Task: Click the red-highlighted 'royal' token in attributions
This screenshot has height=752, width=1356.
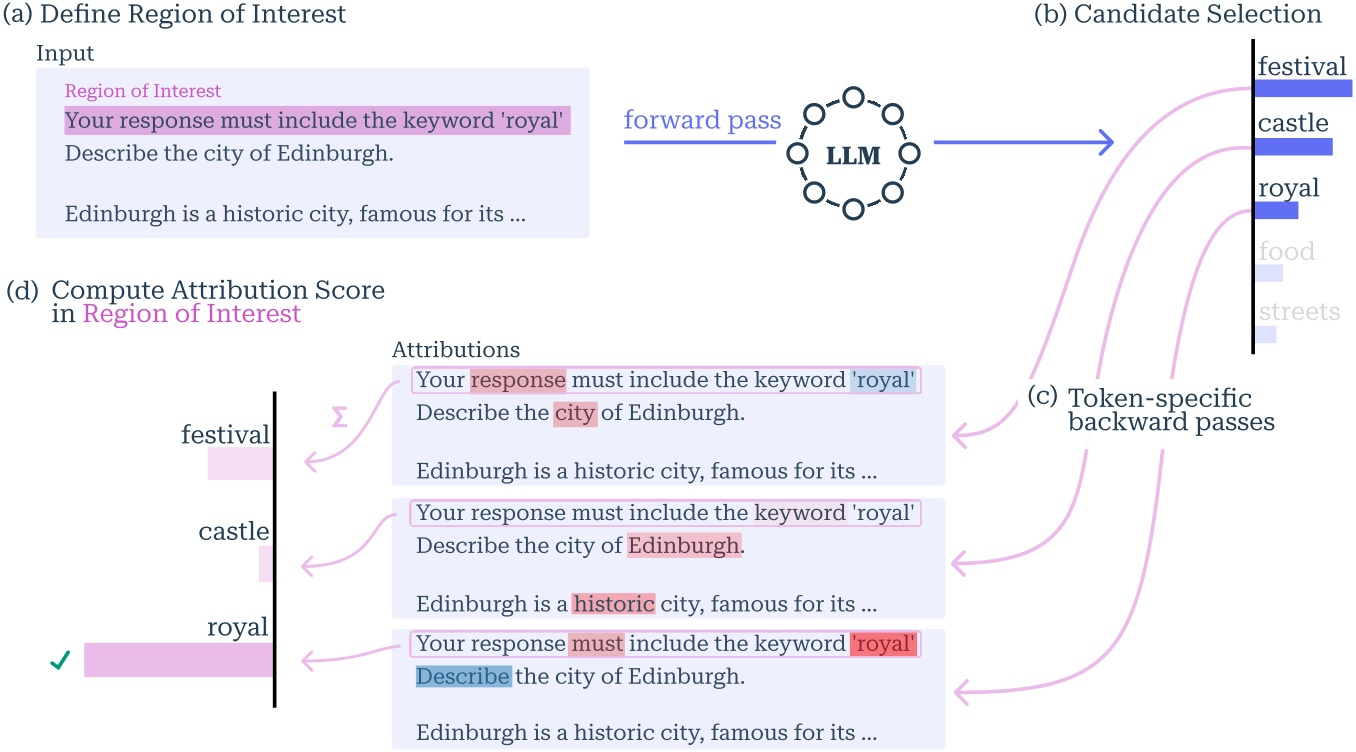Action: click(x=883, y=644)
